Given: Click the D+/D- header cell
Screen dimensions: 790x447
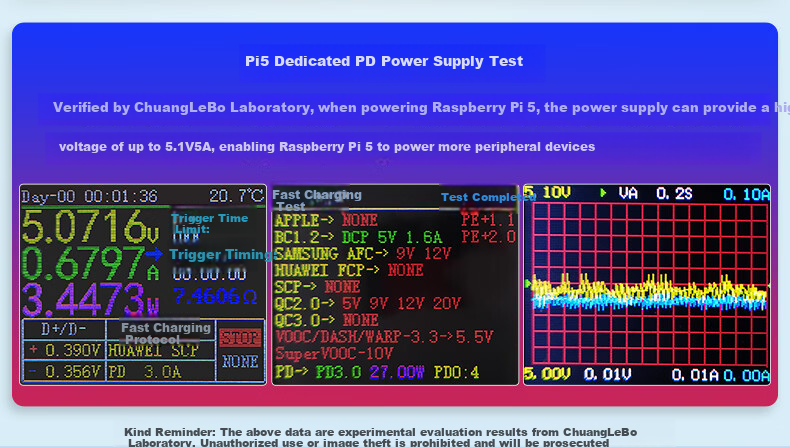Looking at the screenshot, I should (x=64, y=329).
